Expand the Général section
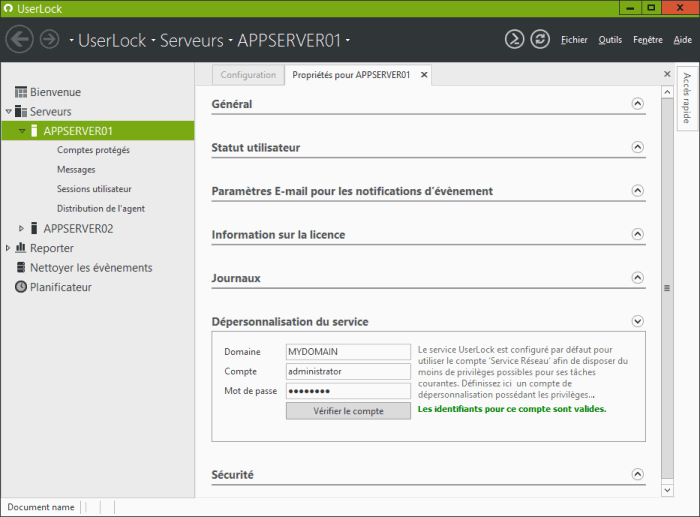Image resolution: width=700 pixels, height=517 pixels. coord(638,104)
